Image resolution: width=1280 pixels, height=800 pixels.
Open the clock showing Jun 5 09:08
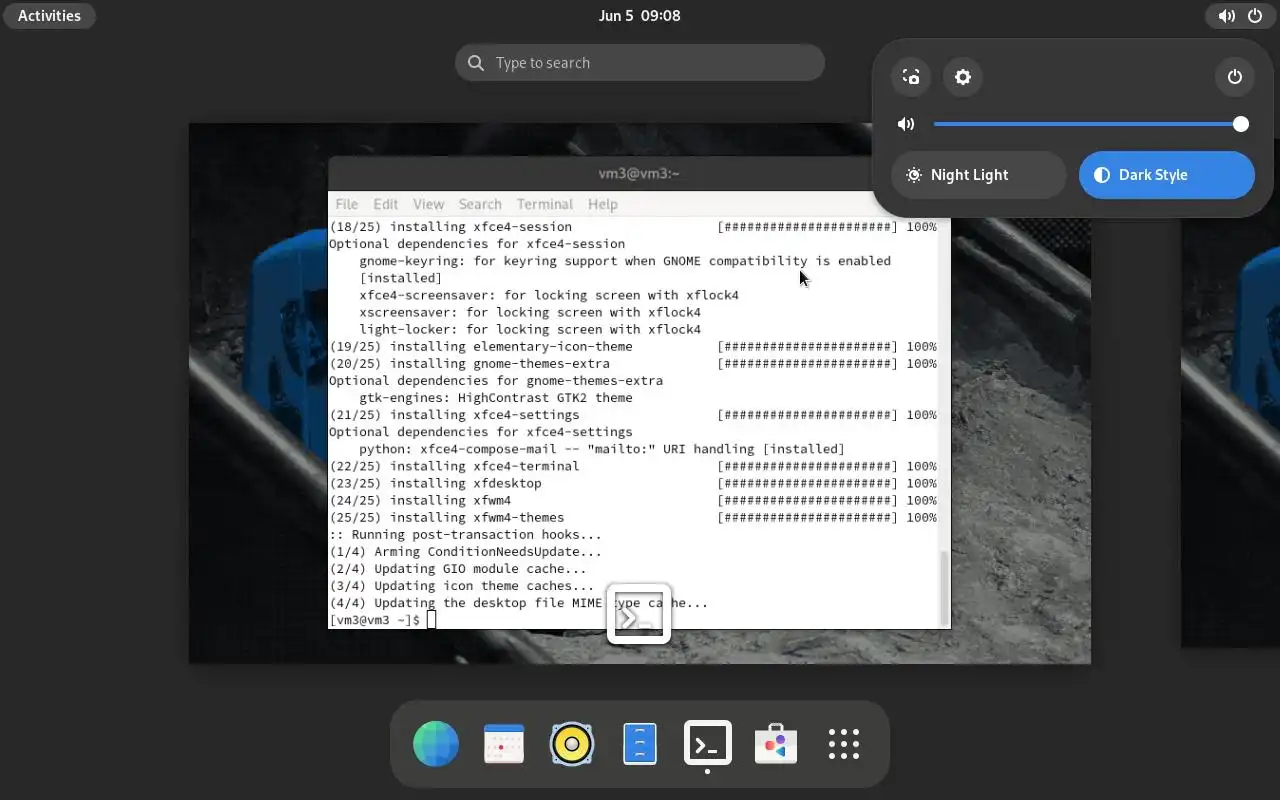tap(639, 16)
